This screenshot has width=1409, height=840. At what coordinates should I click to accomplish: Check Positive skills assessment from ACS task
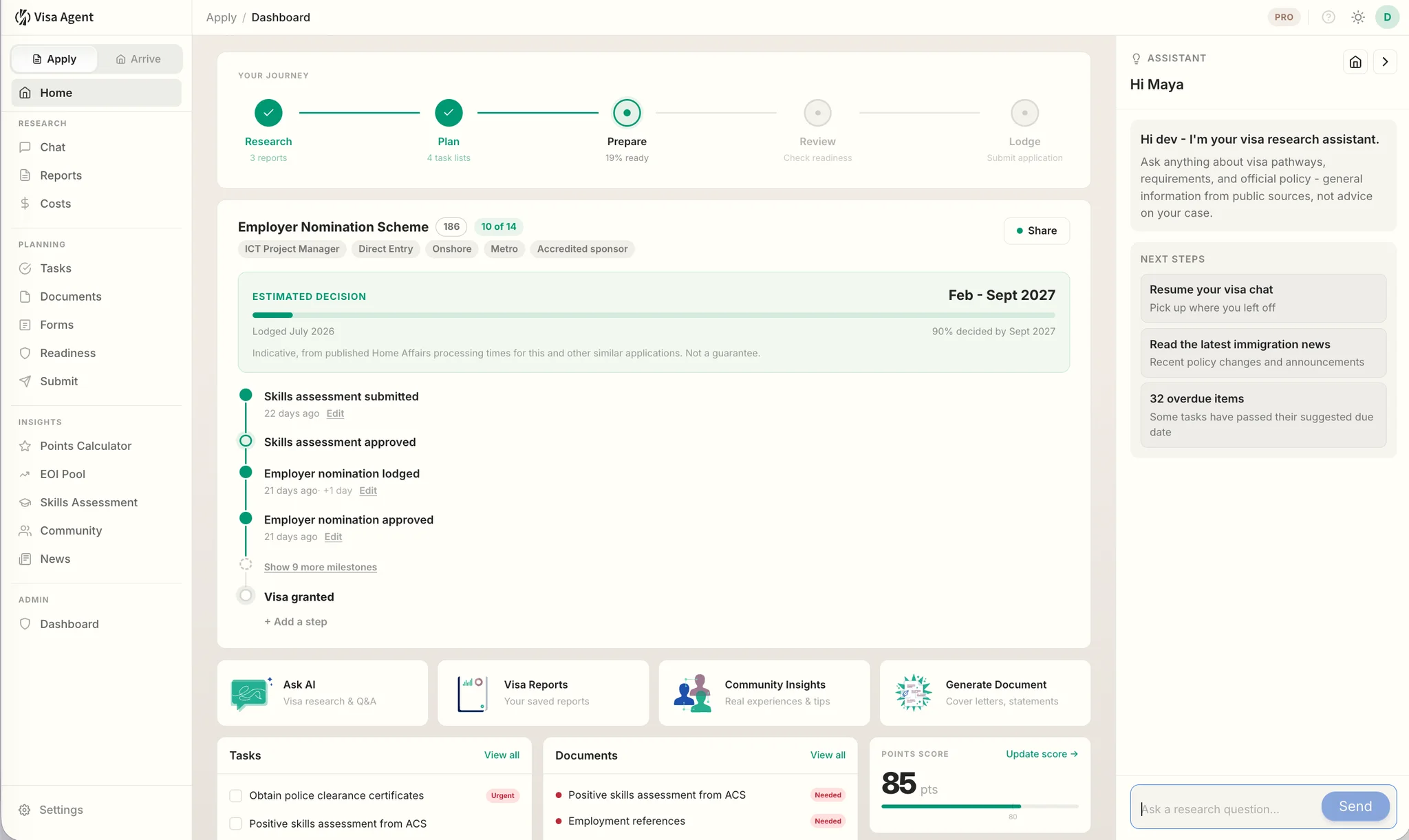[236, 824]
